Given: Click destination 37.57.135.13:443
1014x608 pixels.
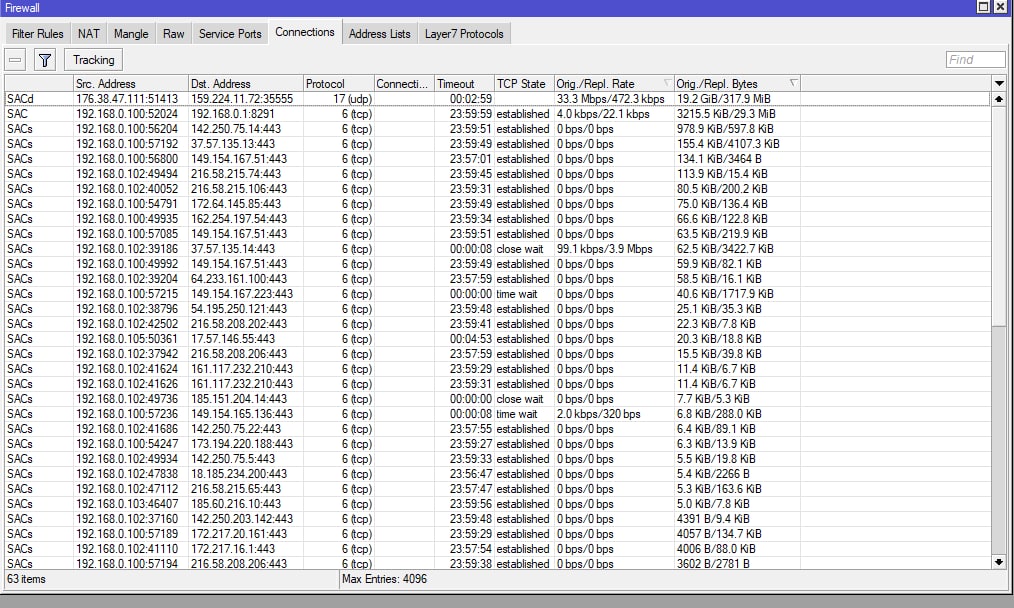Looking at the screenshot, I should (232, 144).
